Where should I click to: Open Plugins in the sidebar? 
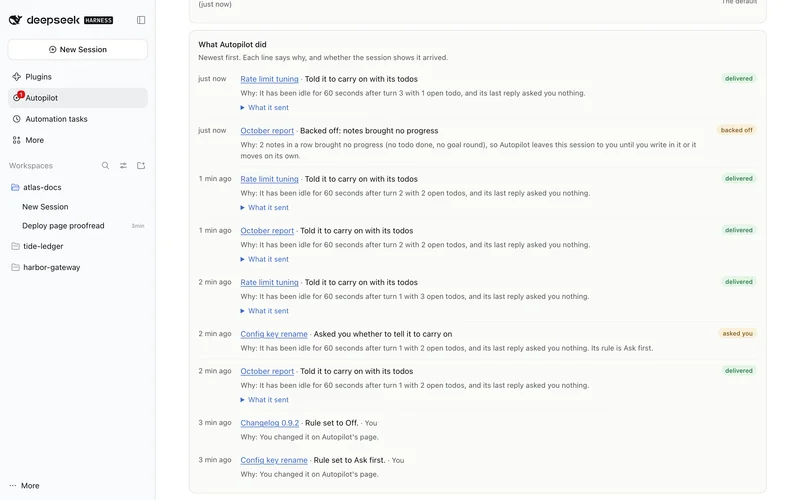78,77
